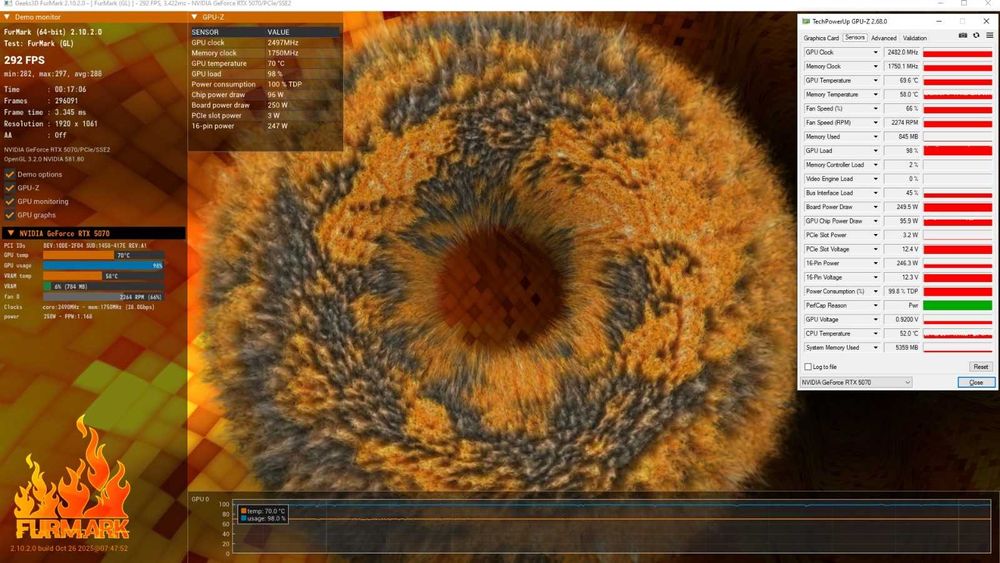
Task: Toggle the Demo options checkbox
Action: point(10,174)
